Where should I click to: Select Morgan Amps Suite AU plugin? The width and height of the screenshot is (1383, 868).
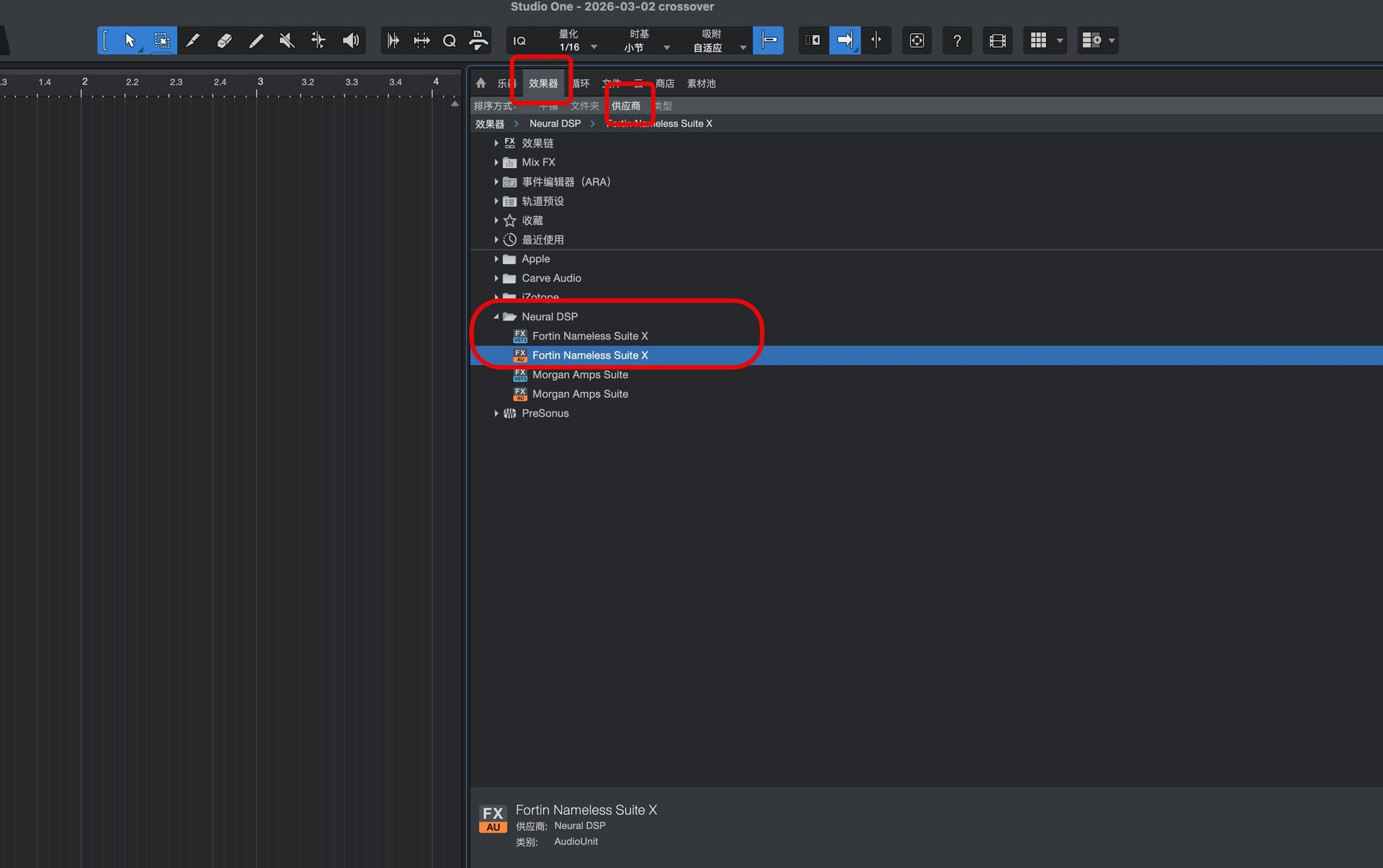[580, 394]
